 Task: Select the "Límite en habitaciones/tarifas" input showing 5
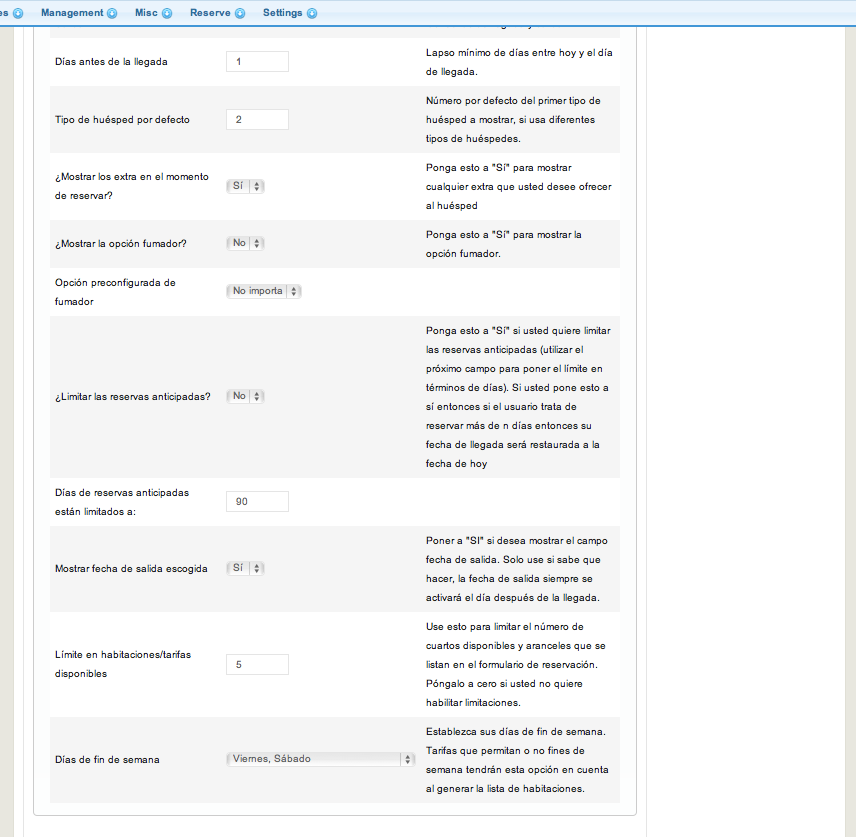(x=257, y=664)
